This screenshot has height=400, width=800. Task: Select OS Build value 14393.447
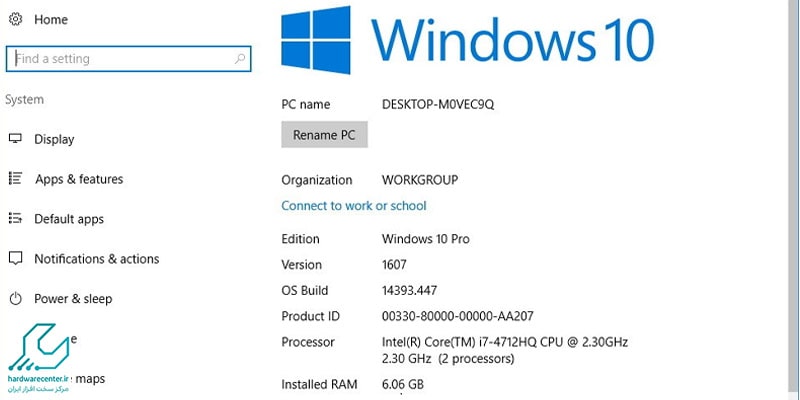pos(409,290)
